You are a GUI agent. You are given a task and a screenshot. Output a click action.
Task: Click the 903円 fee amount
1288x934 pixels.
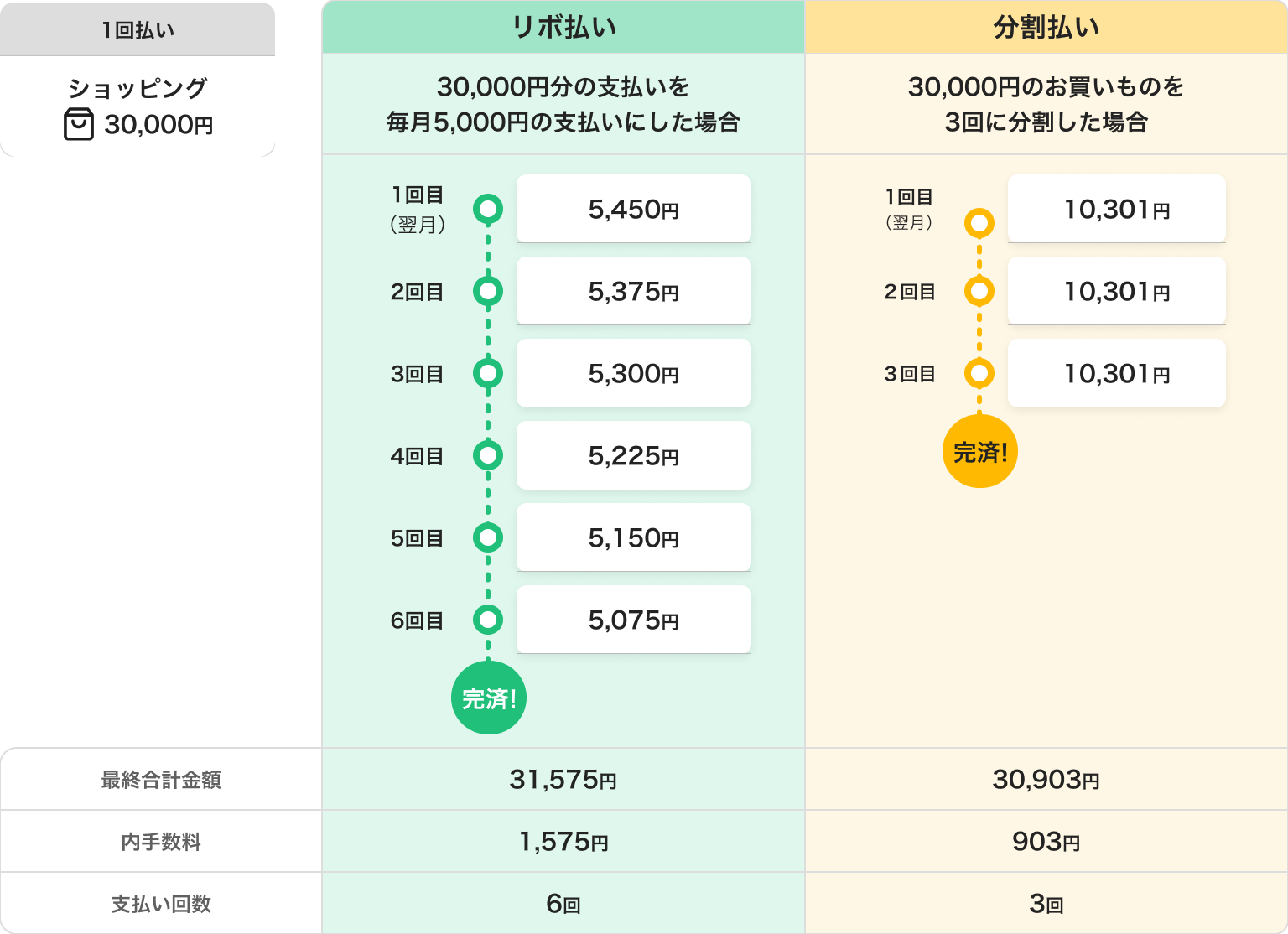point(1046,842)
